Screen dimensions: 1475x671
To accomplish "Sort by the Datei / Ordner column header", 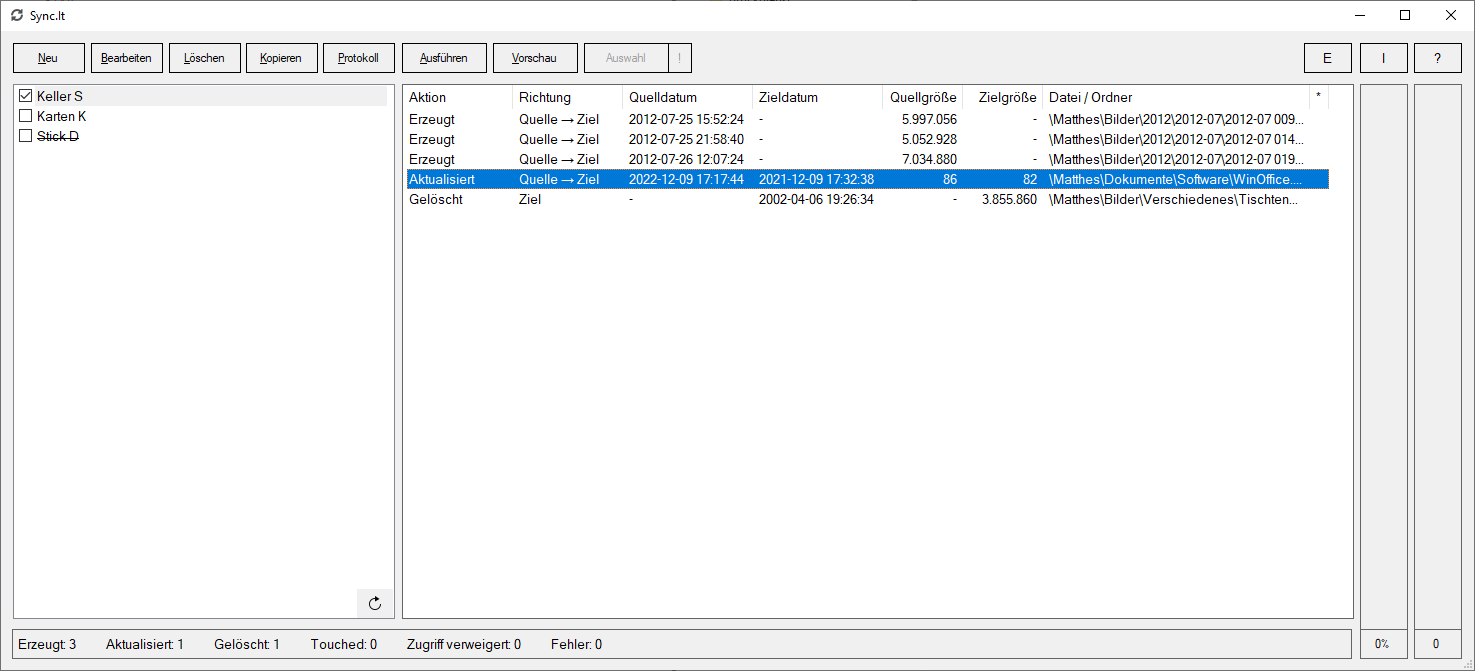I will point(1176,97).
